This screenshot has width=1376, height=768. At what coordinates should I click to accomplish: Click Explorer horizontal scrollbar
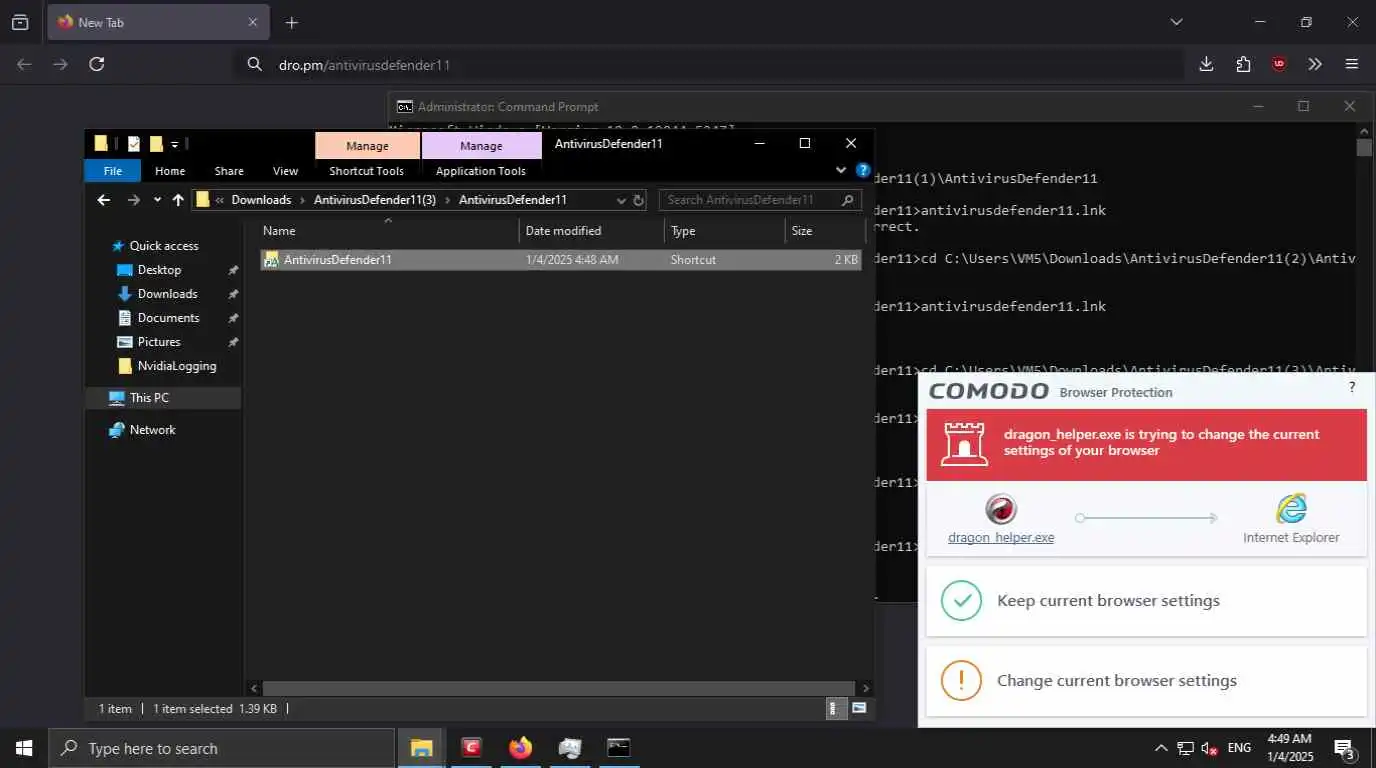click(x=560, y=689)
